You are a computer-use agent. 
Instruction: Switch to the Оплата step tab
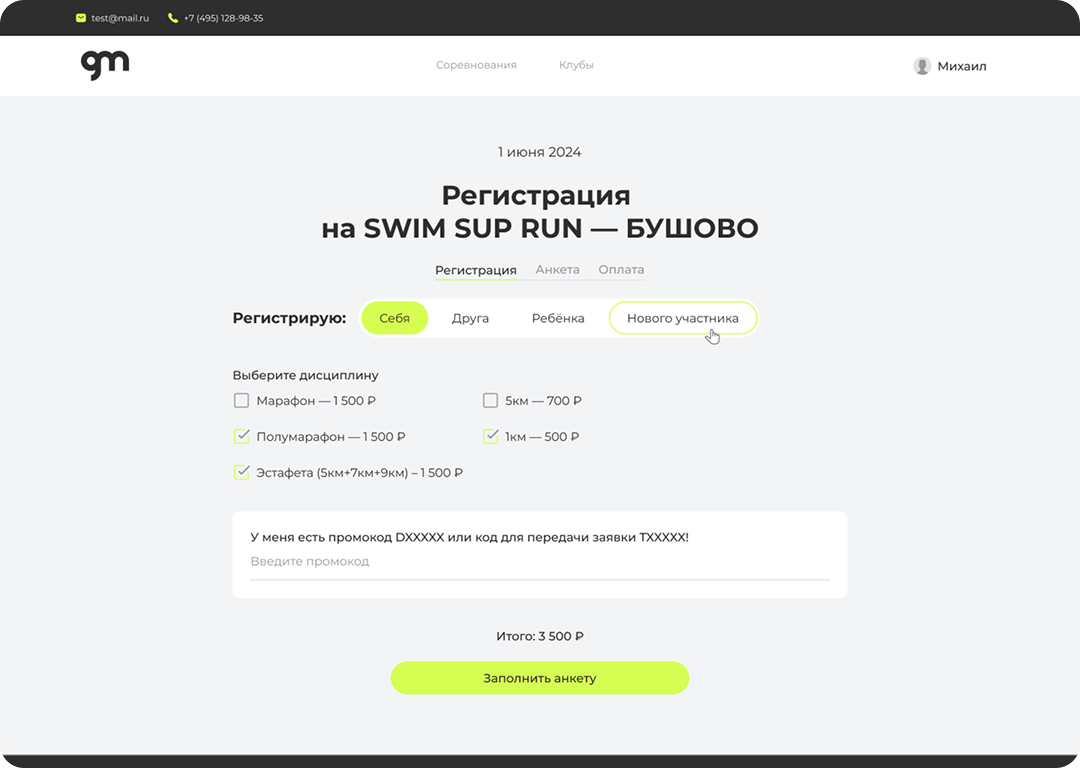(x=621, y=270)
